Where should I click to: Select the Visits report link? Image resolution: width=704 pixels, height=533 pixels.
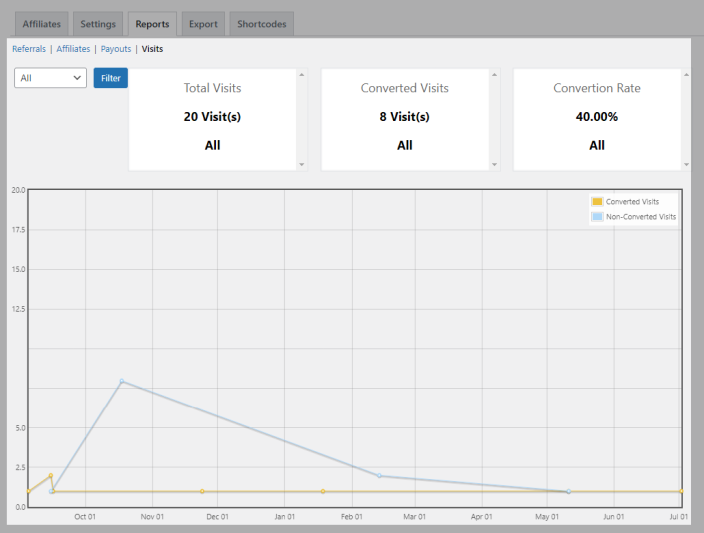tap(152, 48)
